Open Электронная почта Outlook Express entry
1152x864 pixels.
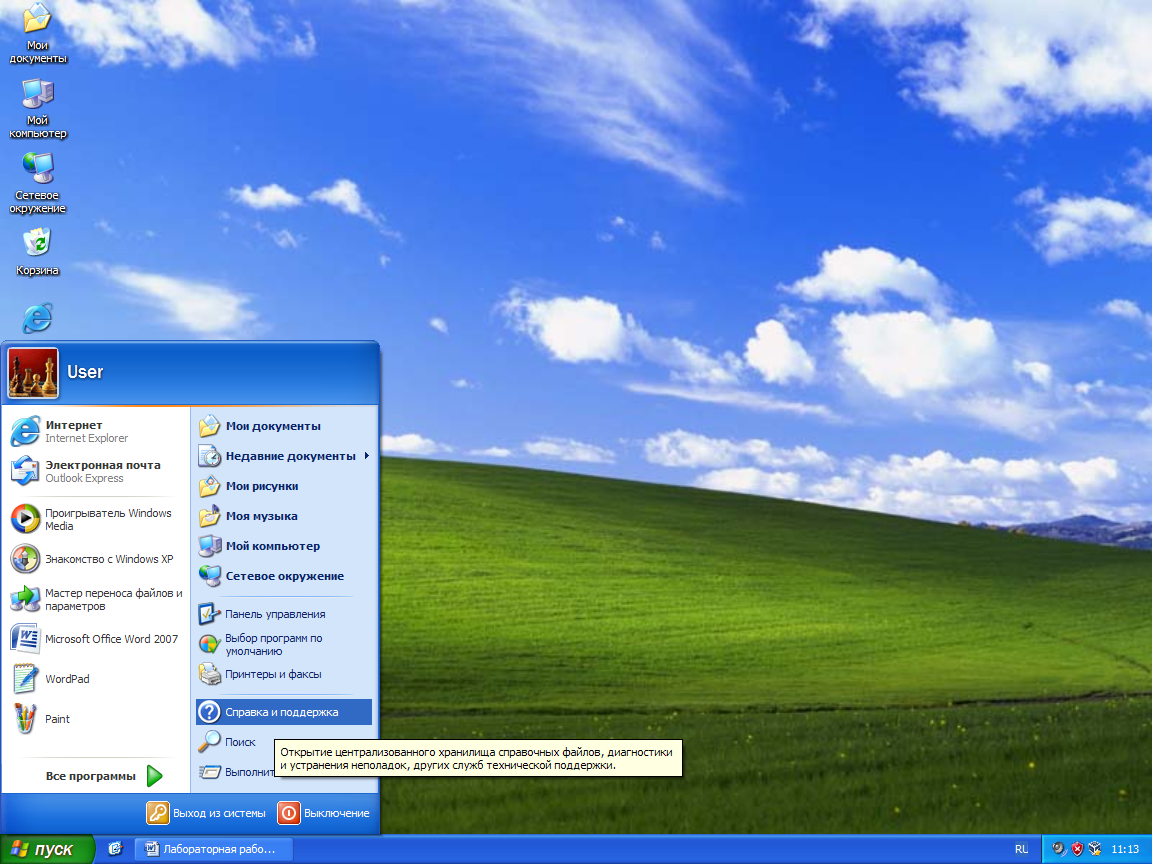pos(96,471)
